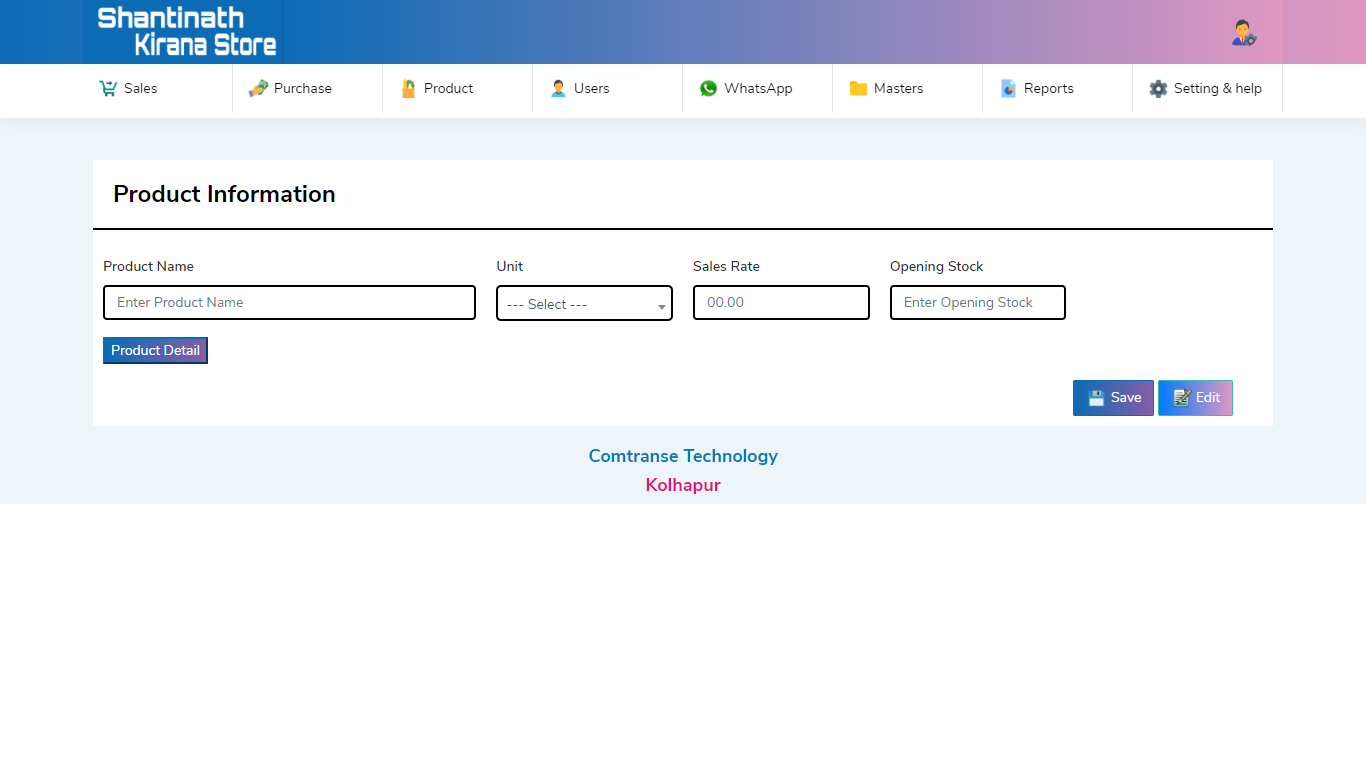Click the Save button
The image size is (1366, 768).
click(1113, 398)
